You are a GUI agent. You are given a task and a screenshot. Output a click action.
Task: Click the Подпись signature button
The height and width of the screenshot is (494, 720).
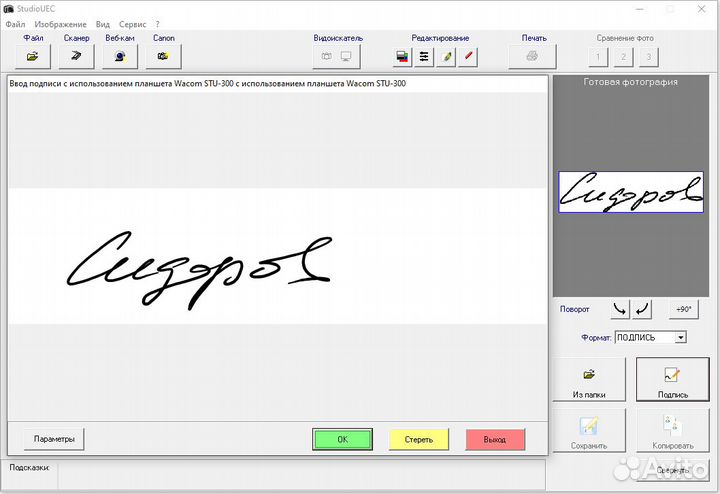[673, 379]
